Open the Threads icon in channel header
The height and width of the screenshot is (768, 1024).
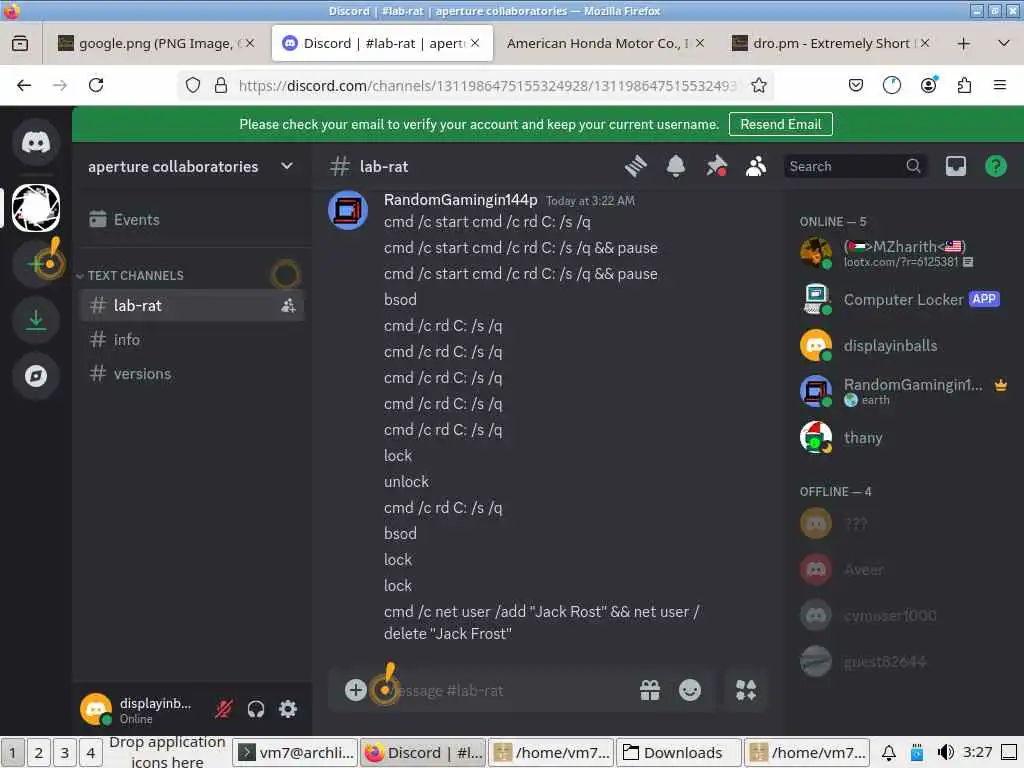pyautogui.click(x=635, y=167)
